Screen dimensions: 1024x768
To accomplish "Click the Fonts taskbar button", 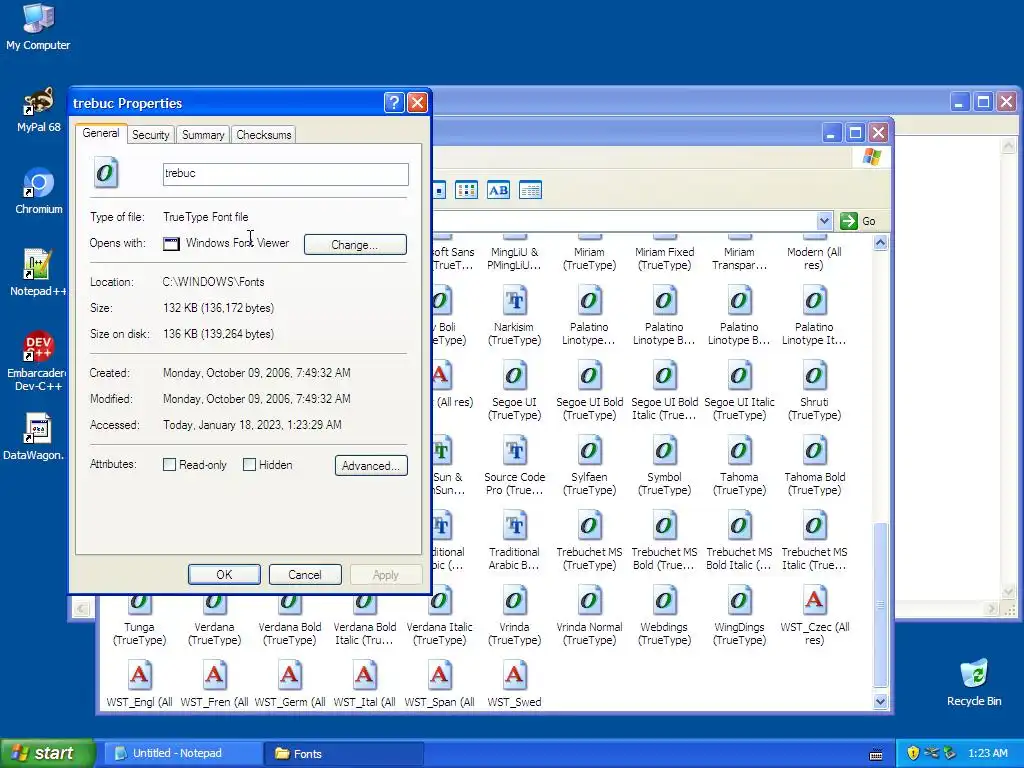I will pos(344,753).
